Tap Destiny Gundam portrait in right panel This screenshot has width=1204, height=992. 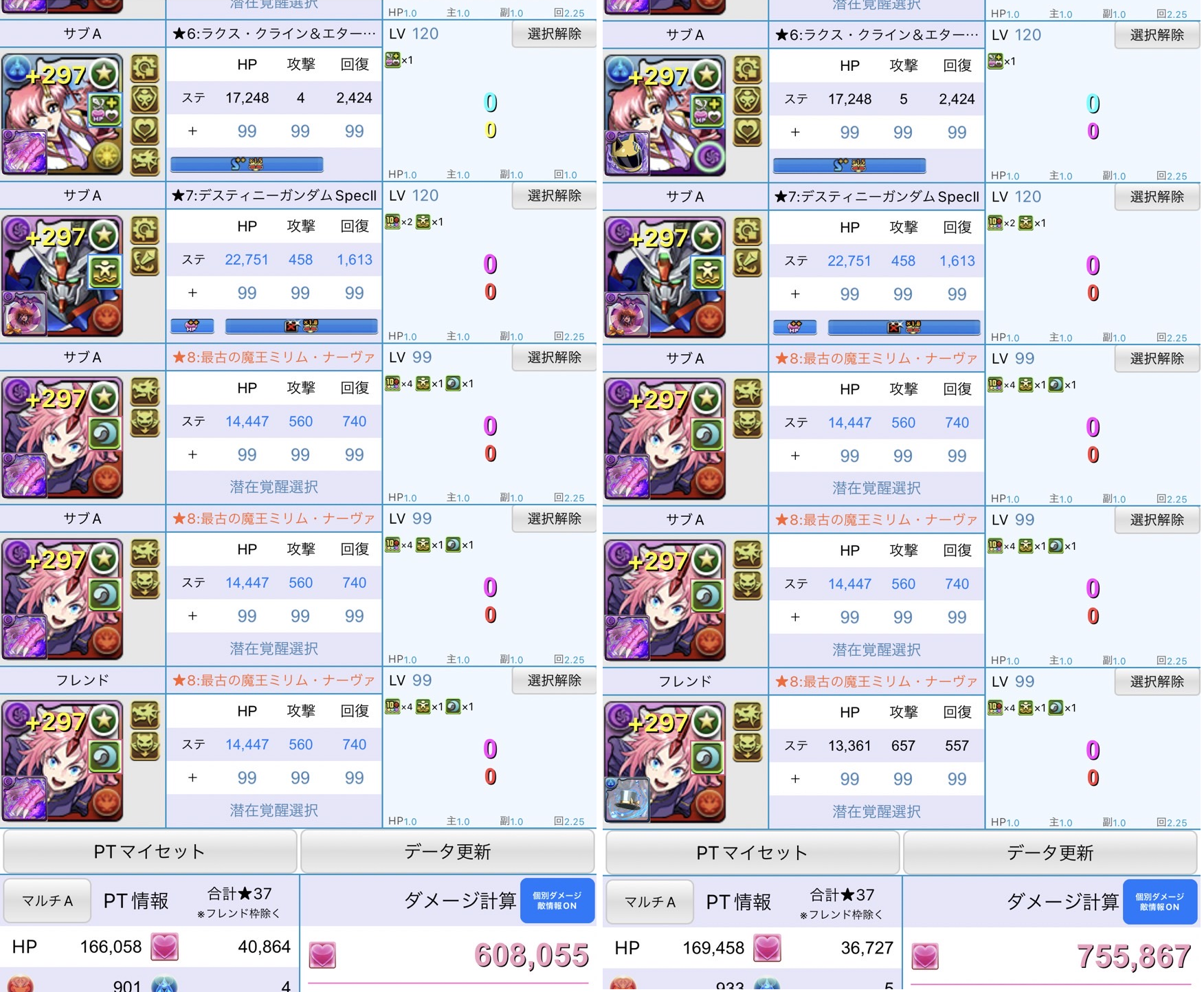click(665, 276)
